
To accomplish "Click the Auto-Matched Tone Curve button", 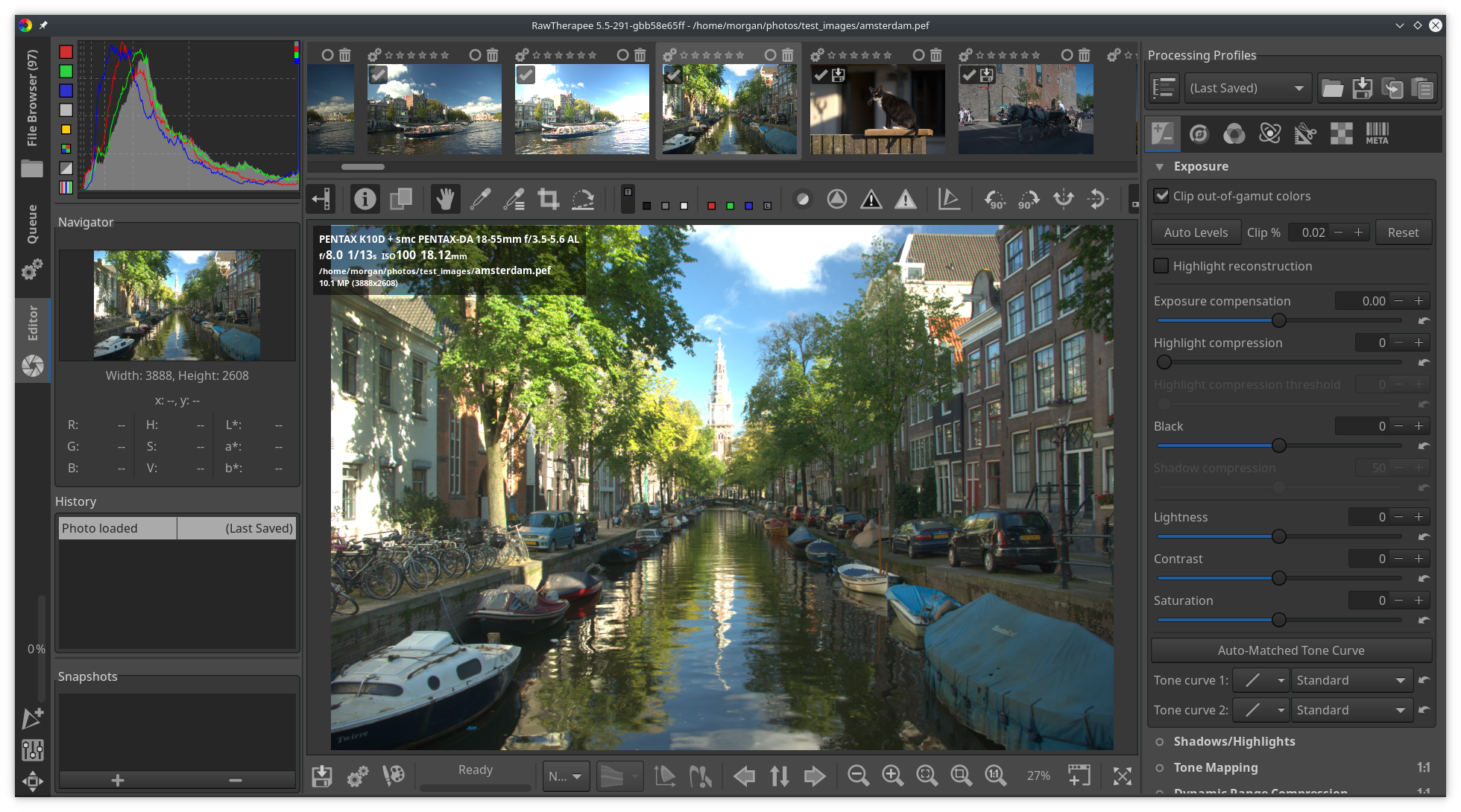I will click(x=1291, y=650).
